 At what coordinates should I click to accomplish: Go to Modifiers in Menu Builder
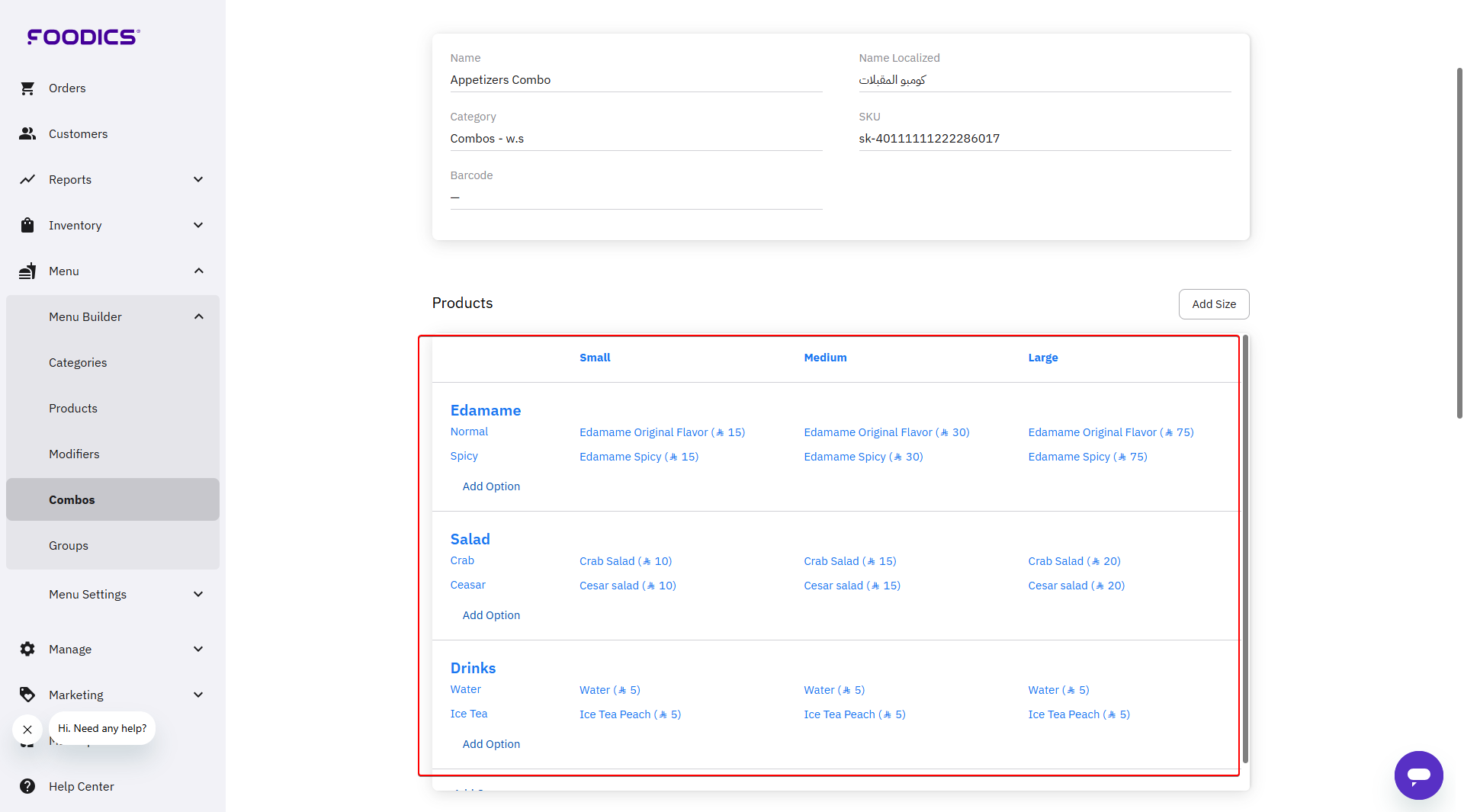(x=74, y=454)
